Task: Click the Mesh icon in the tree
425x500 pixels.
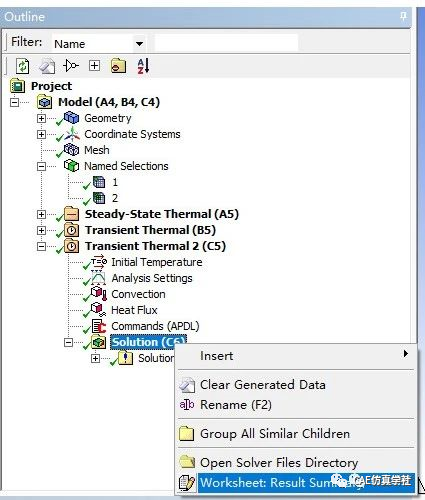Action: click(71, 150)
